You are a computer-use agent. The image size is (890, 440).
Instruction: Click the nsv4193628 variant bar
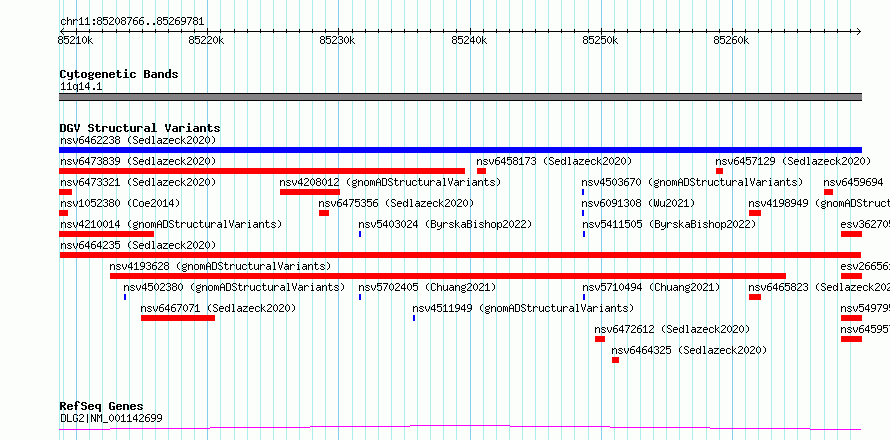click(448, 276)
